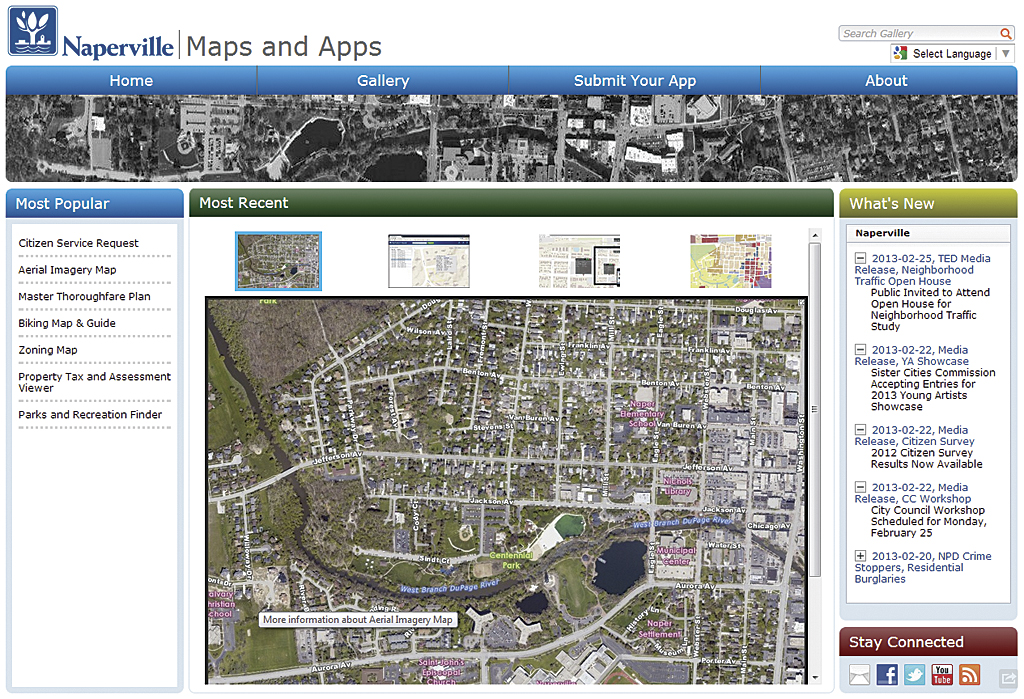Open the 2013-02-22 YA Showcase link

coord(912,355)
